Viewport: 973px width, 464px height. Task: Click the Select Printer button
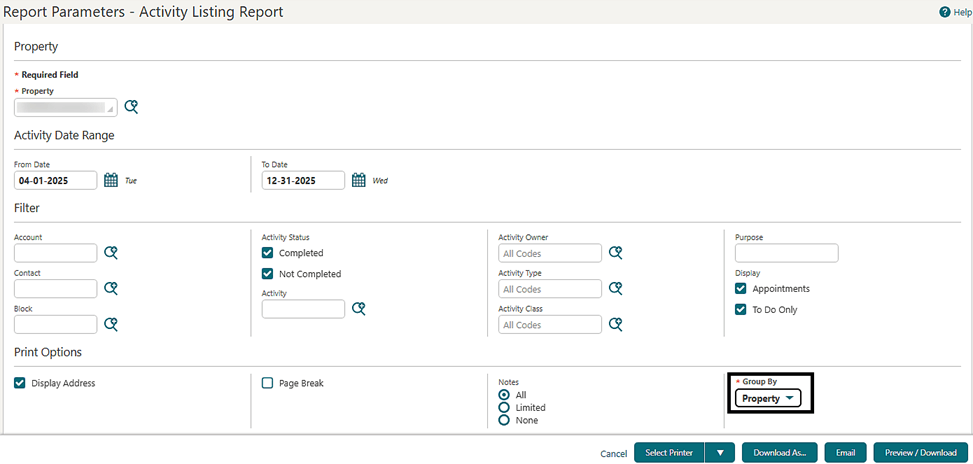click(670, 453)
